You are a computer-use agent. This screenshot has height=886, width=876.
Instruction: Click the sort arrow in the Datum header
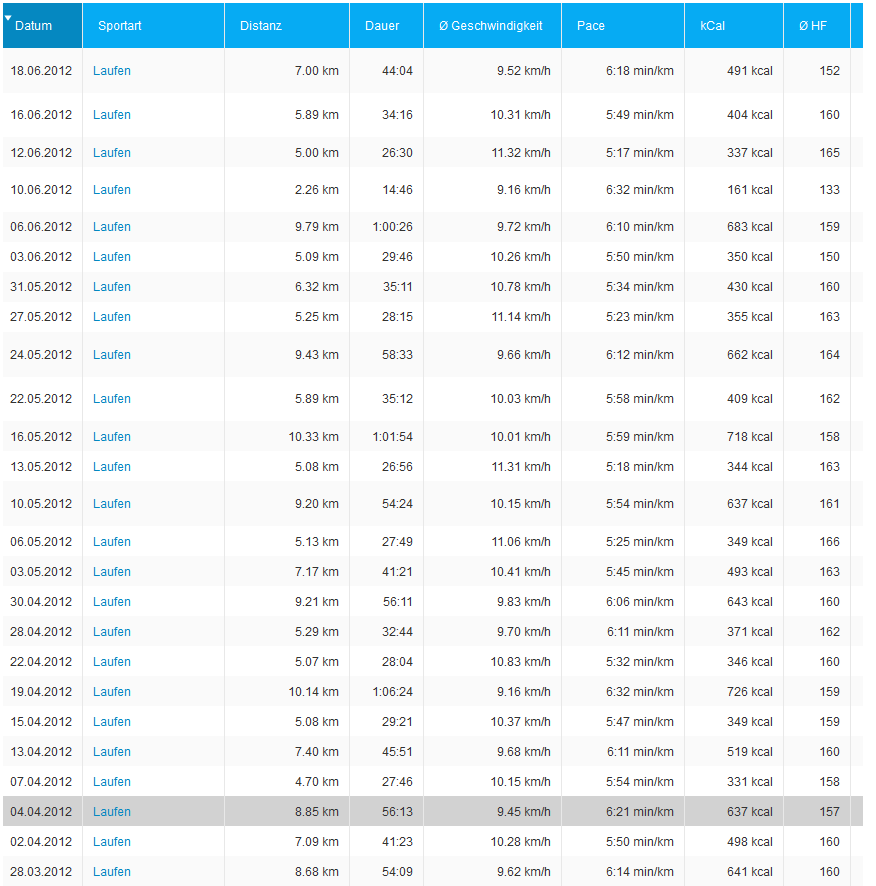8,17
